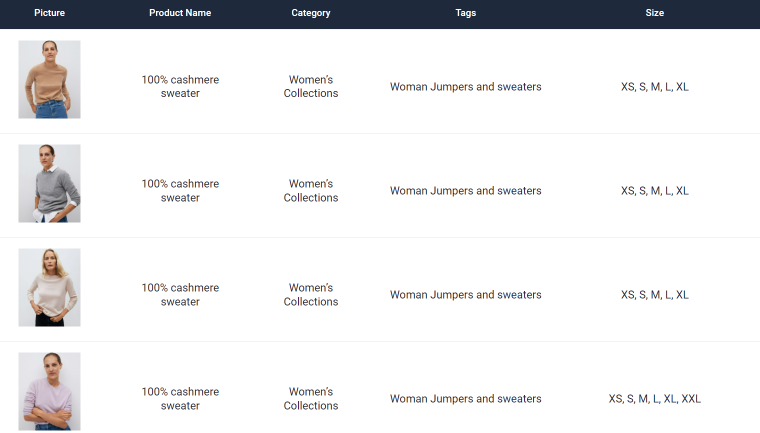Screen dimensions: 760x433
Task: Sort by the Tags column header
Action: (x=466, y=13)
